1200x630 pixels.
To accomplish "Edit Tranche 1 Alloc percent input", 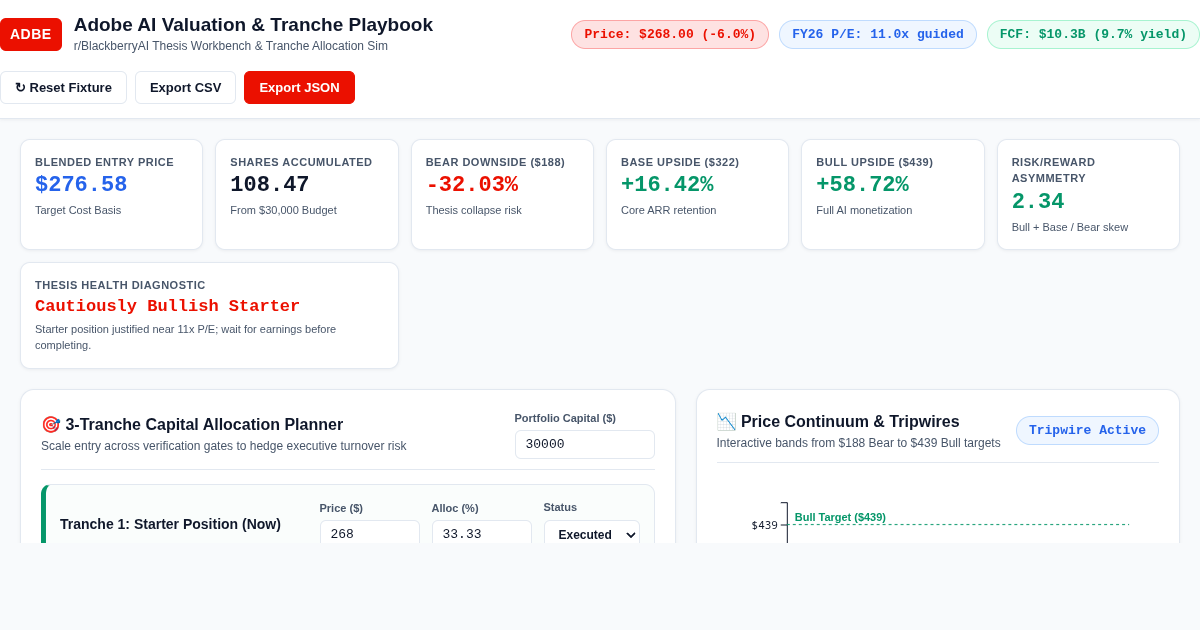I will (x=482, y=533).
